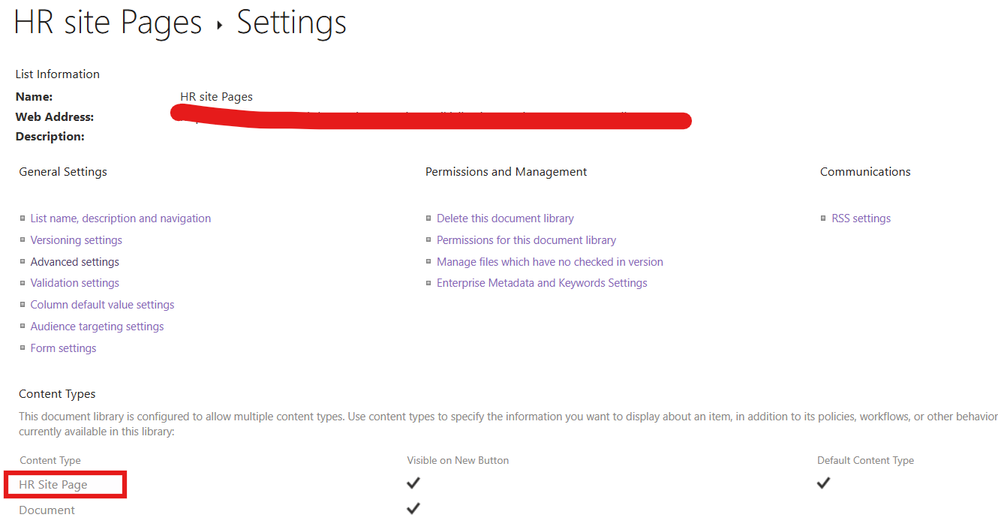Click Document's Visible on New Button checkmark

(x=413, y=509)
